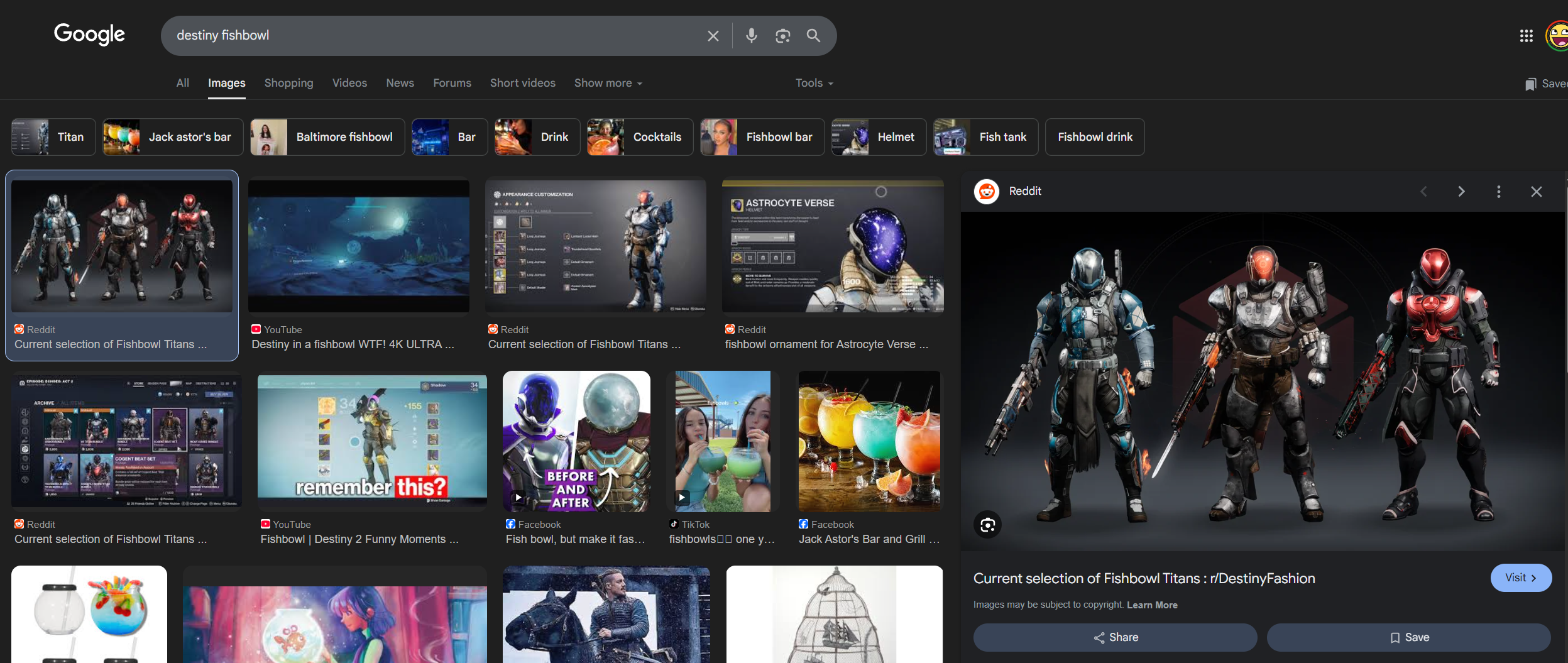Open three Titans Reddit thumbnail
This screenshot has width=1568, height=663.
click(x=122, y=246)
